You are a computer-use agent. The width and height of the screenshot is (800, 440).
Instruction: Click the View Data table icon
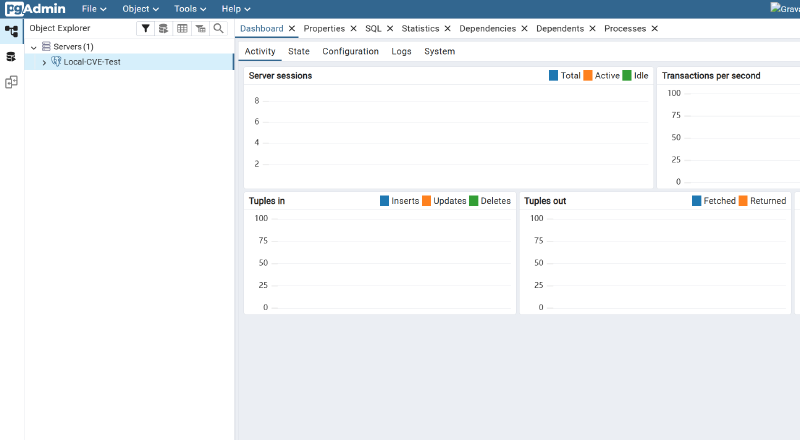coord(182,29)
